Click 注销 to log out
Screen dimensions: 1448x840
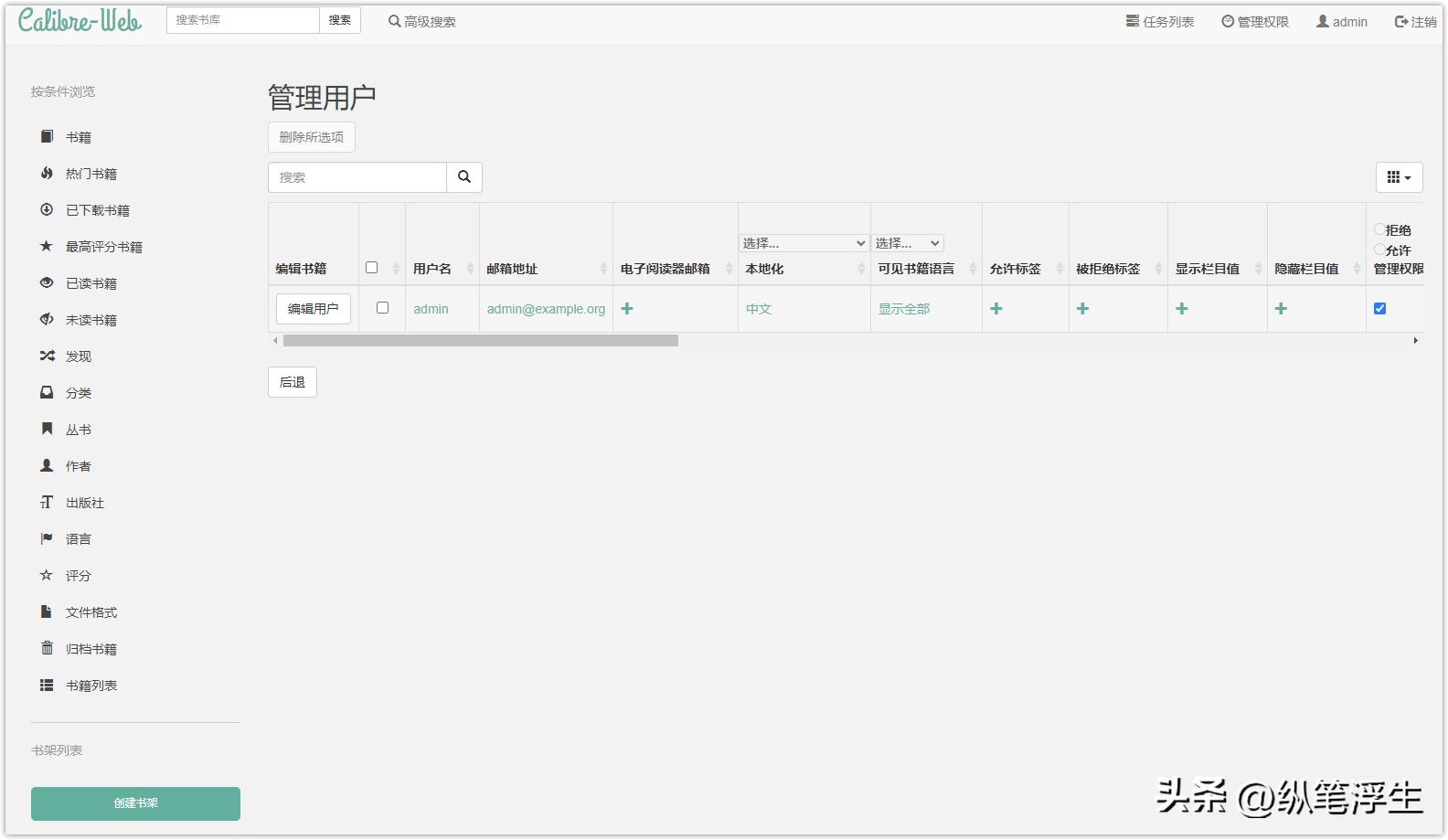pos(1416,22)
